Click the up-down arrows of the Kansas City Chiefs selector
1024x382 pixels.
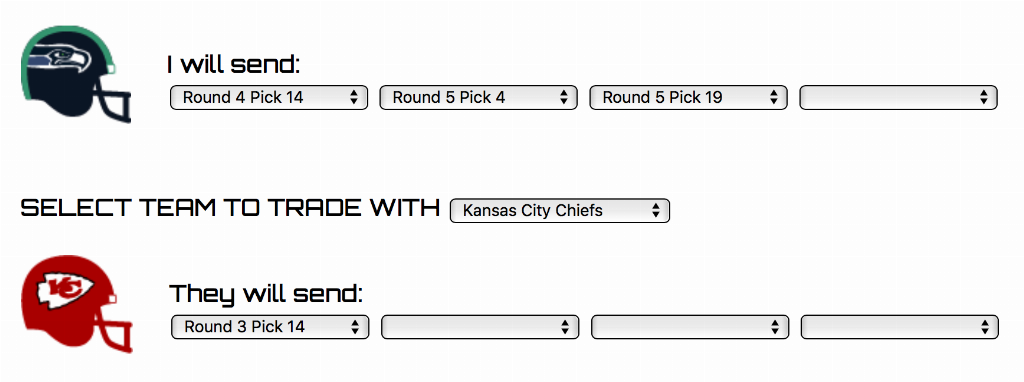pos(656,211)
